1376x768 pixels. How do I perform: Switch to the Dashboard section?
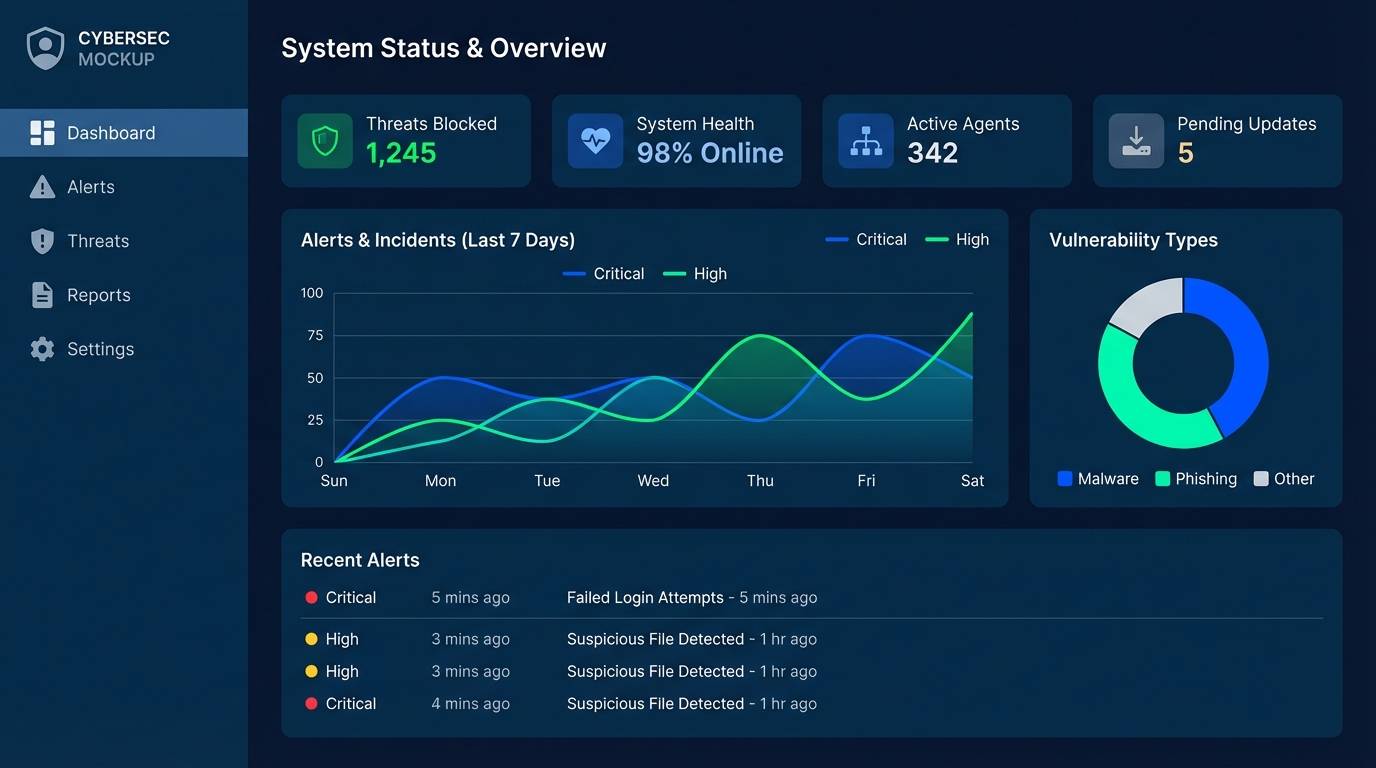(110, 132)
